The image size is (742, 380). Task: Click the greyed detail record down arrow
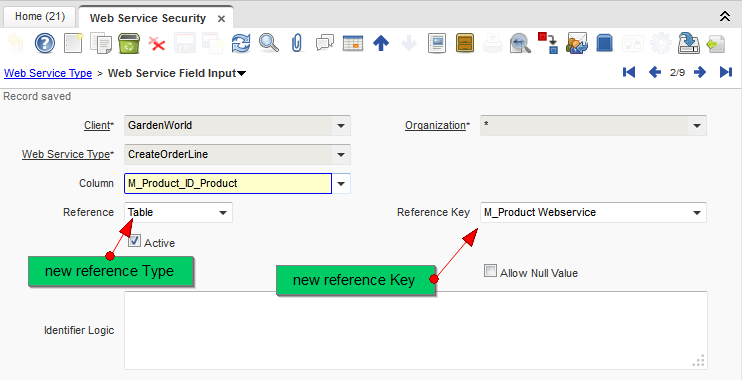click(409, 44)
